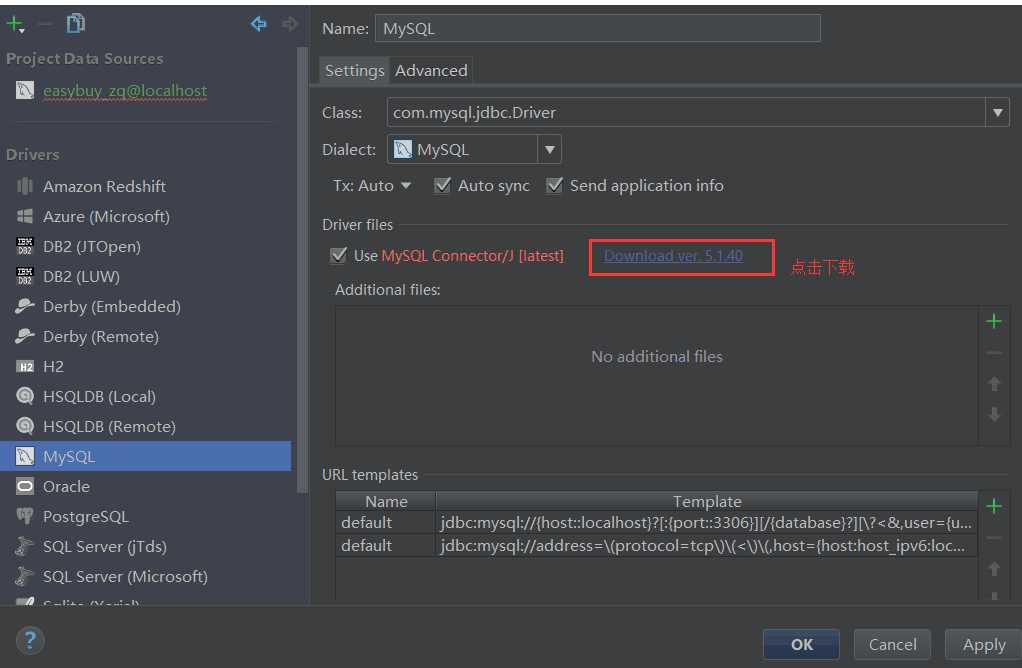
Task: Select the Derby (Embedded) driver icon
Action: tap(25, 306)
